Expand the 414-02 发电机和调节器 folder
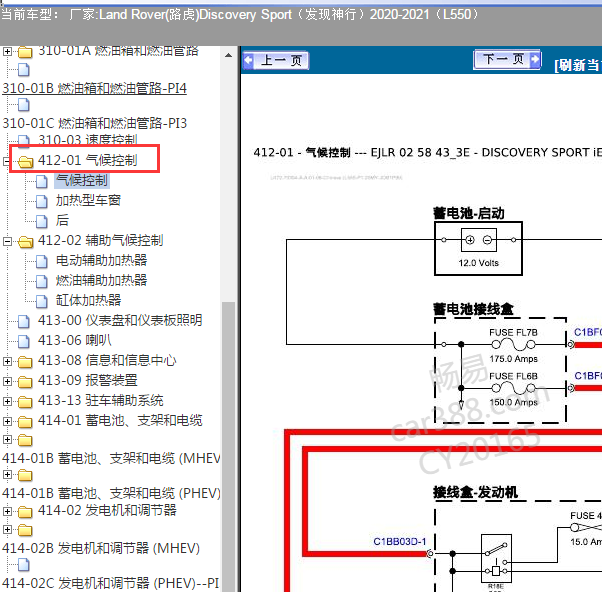Image resolution: width=602 pixels, height=592 pixels. point(7,511)
